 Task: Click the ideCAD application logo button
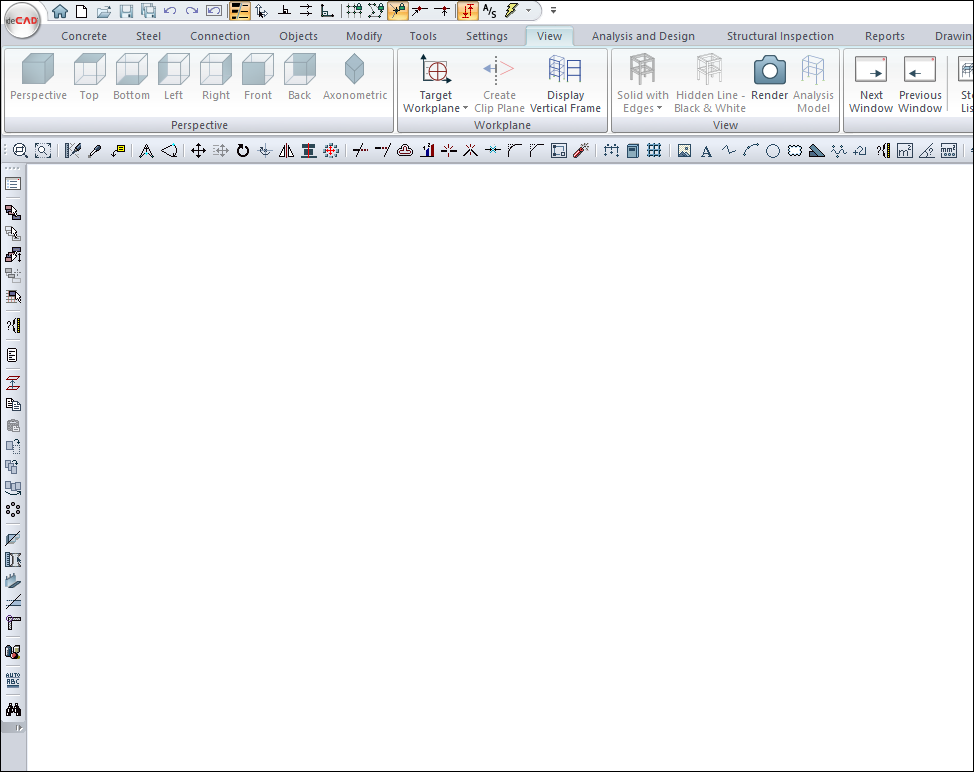click(21, 19)
